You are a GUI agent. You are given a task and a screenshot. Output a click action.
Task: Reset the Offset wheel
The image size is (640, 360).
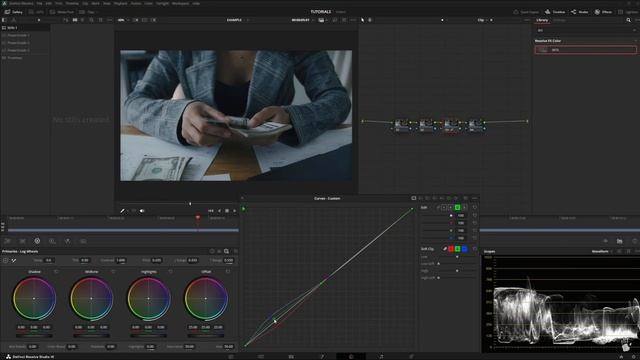pos(228,271)
